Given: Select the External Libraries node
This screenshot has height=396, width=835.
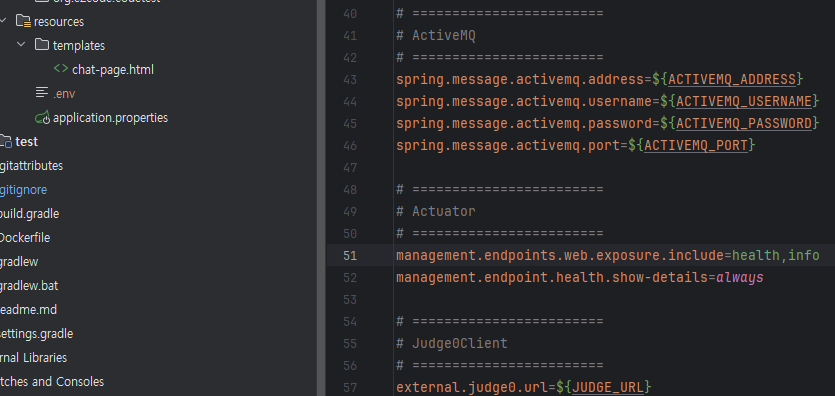Looking at the screenshot, I should point(34,358).
